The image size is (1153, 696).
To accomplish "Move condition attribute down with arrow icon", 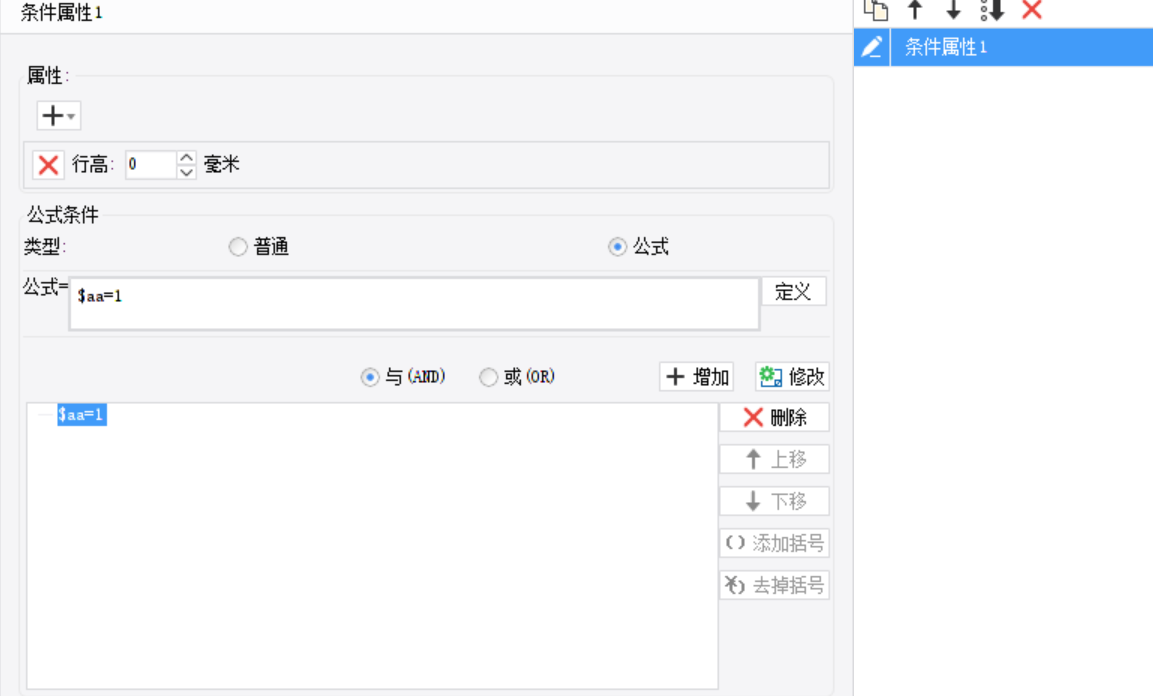I will click(x=953, y=10).
